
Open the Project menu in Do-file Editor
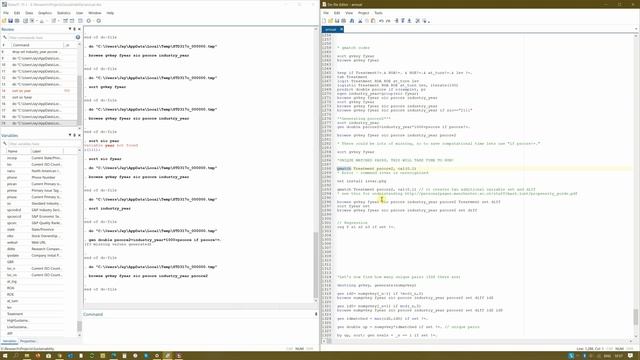[363, 13]
